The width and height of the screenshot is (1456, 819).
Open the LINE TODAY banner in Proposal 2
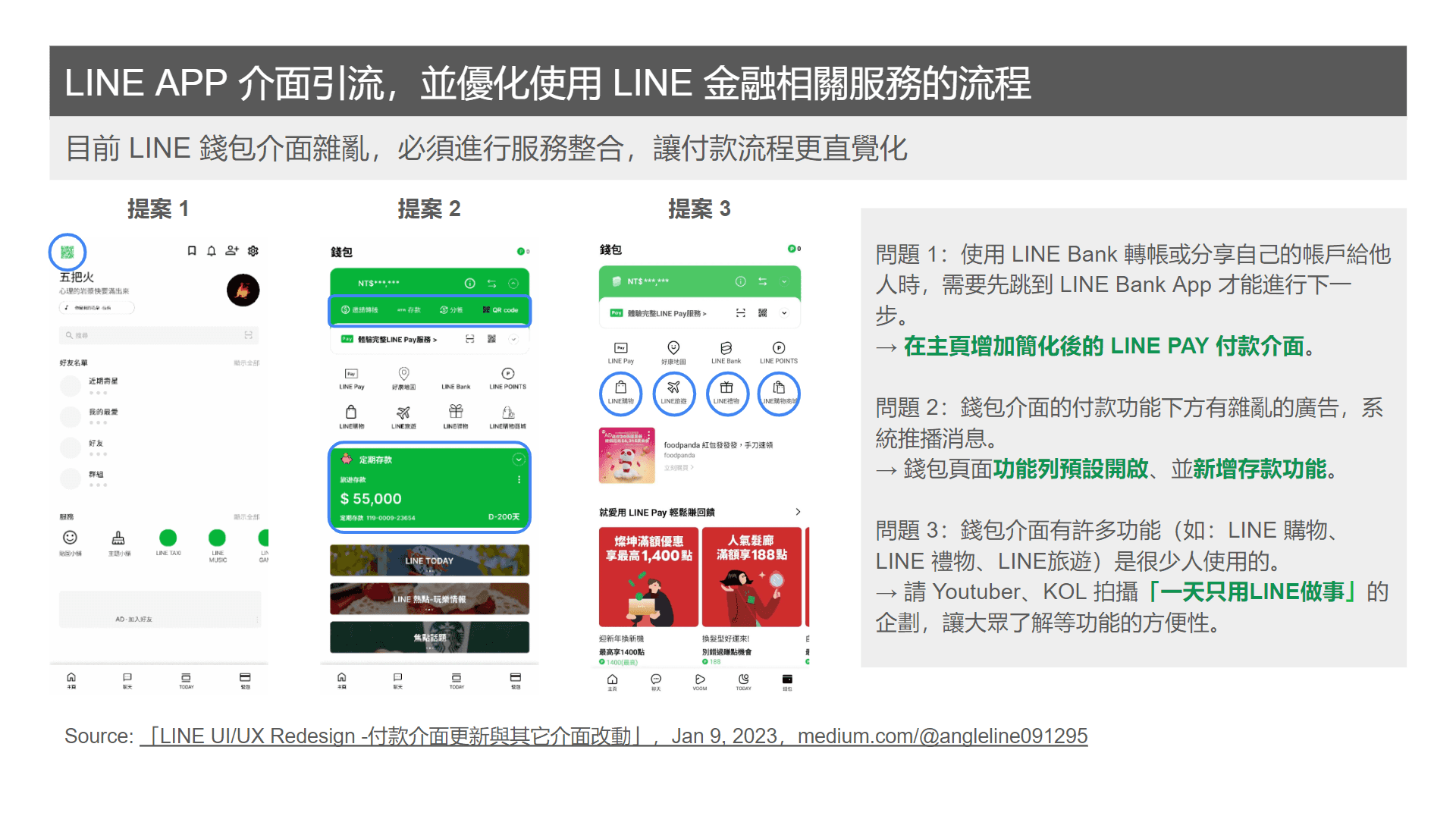click(x=429, y=560)
